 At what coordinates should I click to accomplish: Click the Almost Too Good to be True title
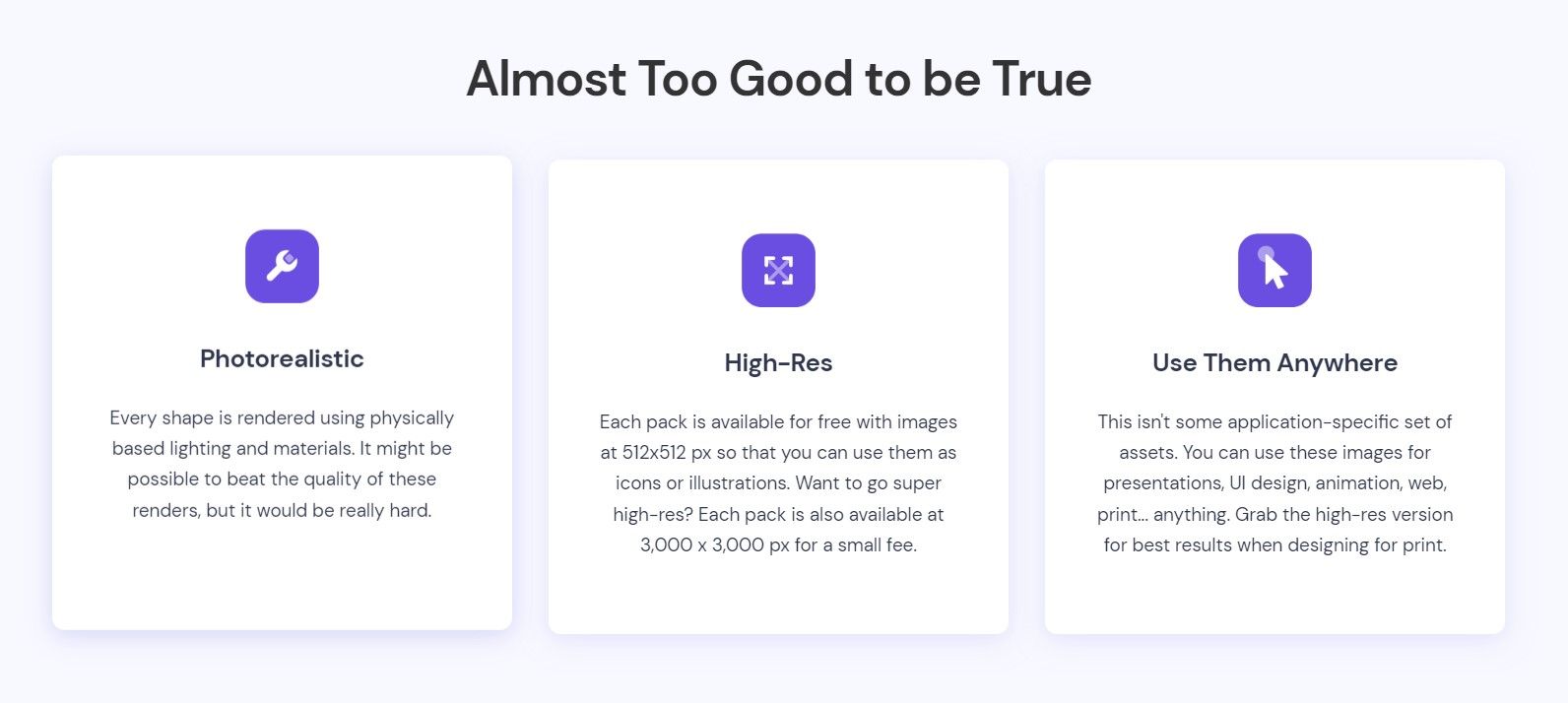778,78
